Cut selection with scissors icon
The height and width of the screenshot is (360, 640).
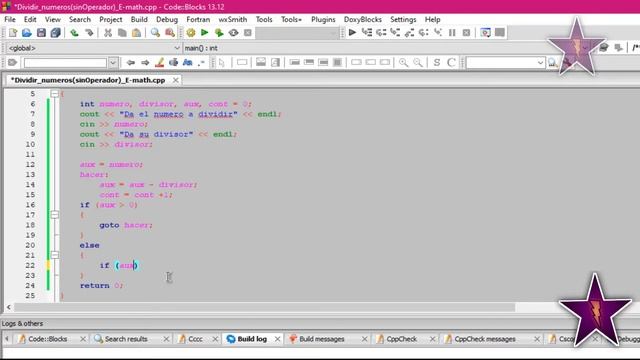pyautogui.click(x=108, y=33)
